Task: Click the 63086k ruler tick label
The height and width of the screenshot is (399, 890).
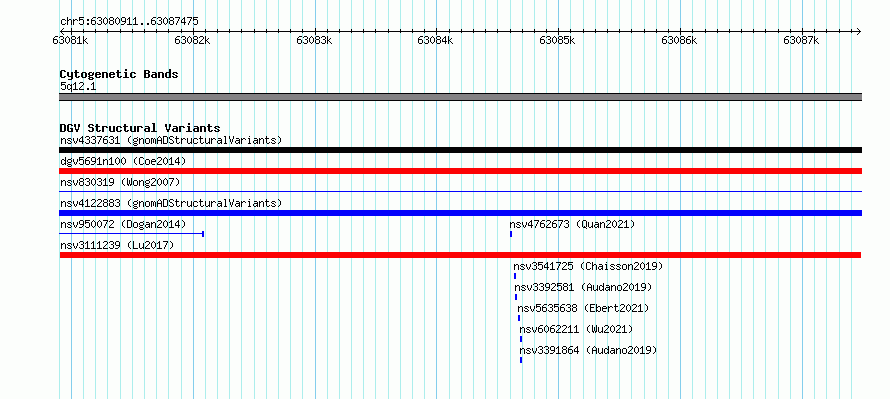Action: coord(679,40)
